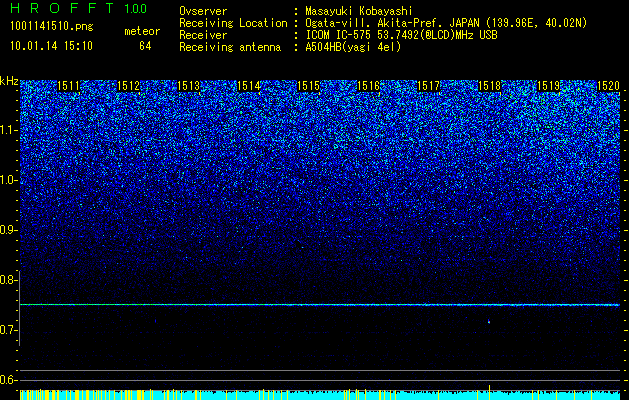629x400 pixels.
Task: Click the date stamp 10.01.14 15:10
Action: point(51,46)
